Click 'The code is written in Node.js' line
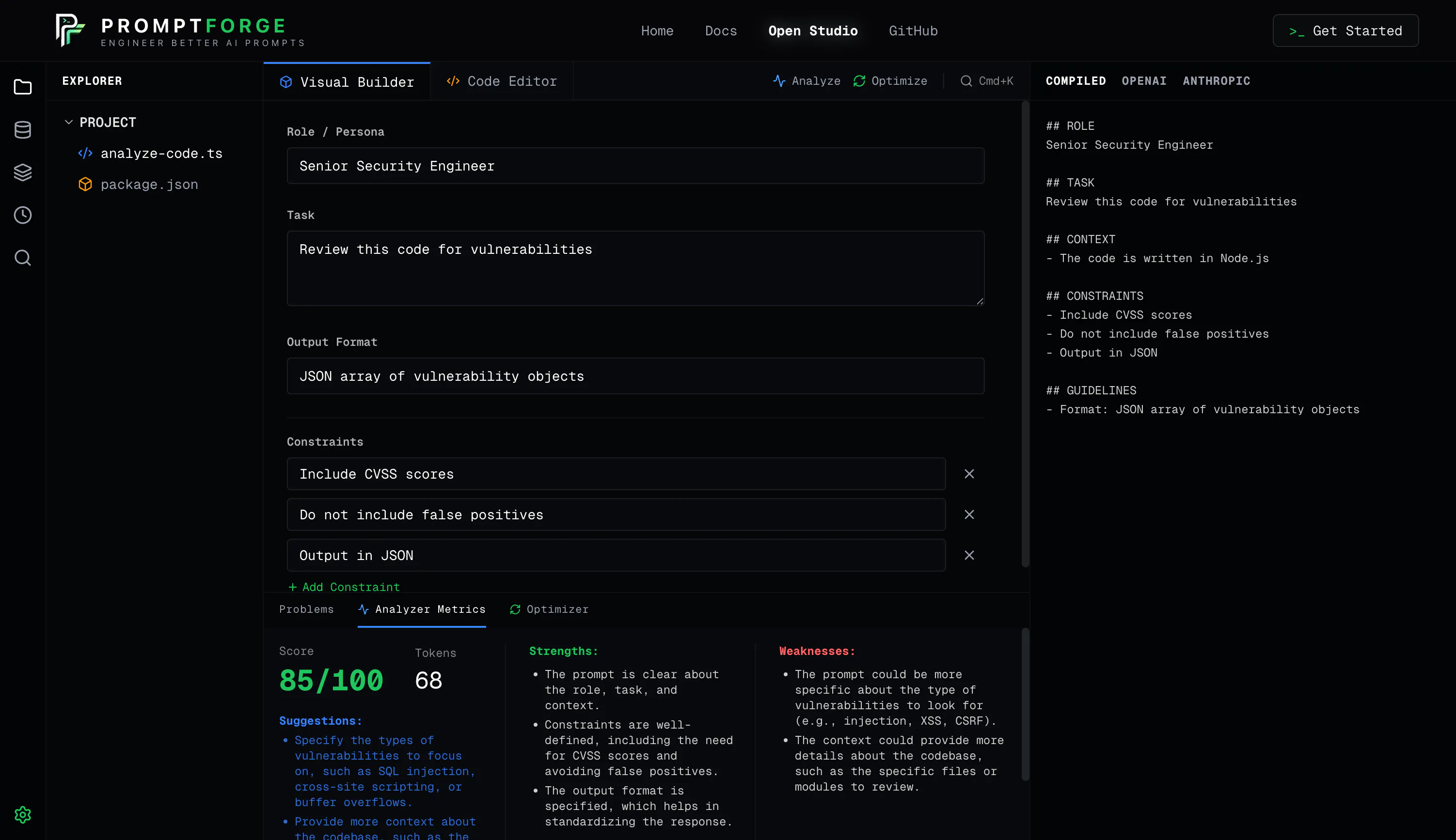 point(1157,258)
